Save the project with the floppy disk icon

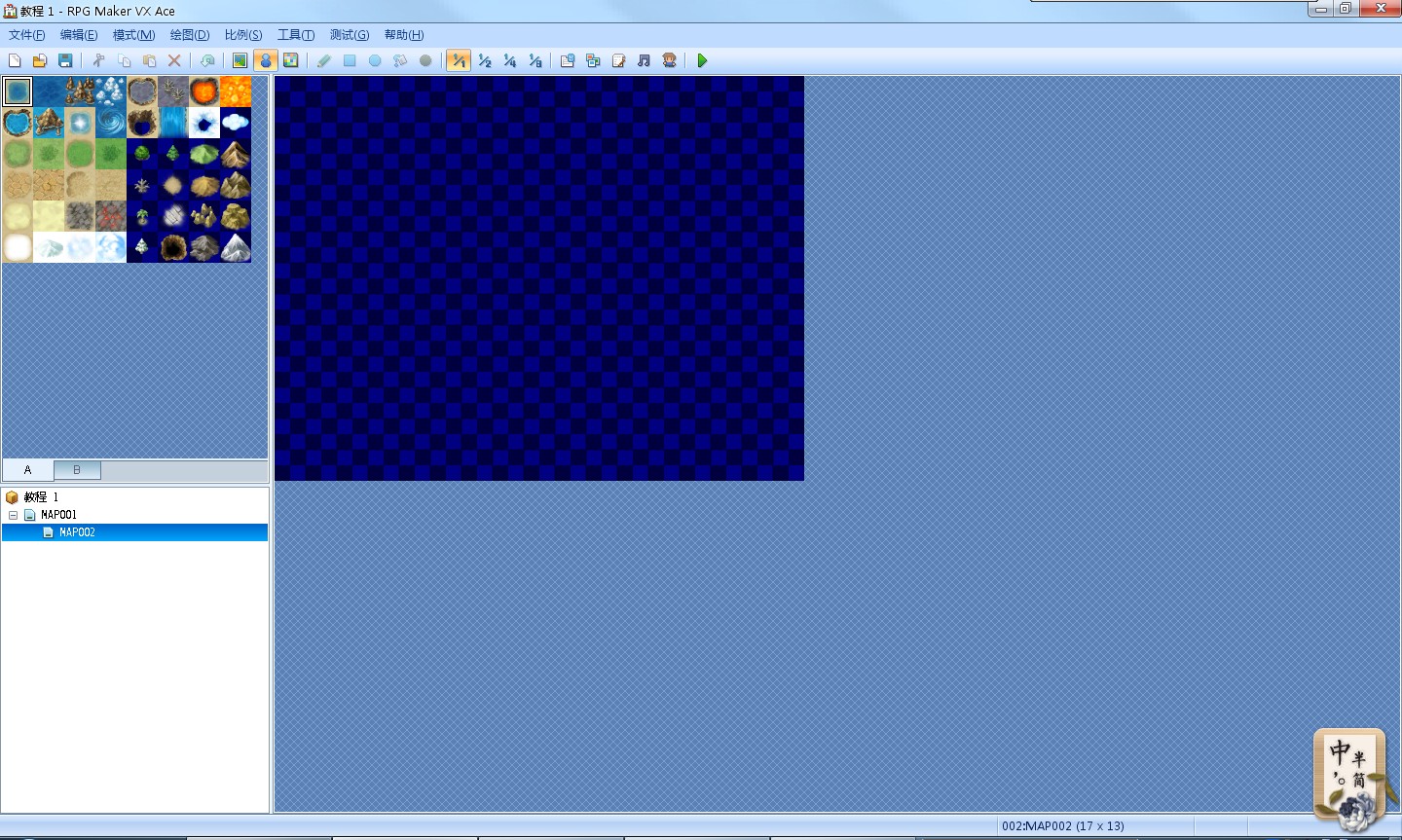point(65,60)
